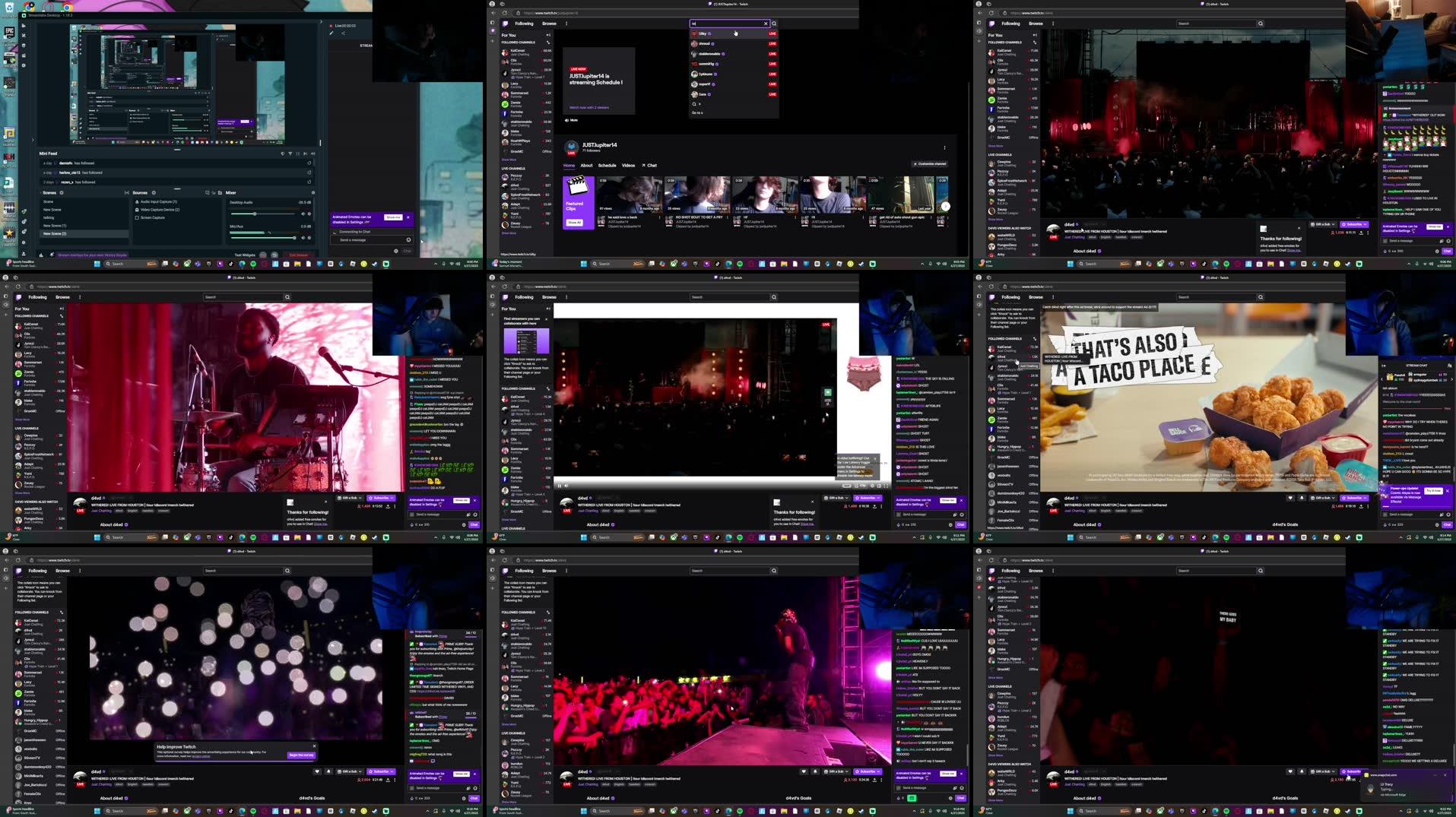1456x817 pixels.
Task: Open the Chat tab on JUSTJupiter14 channel
Action: coord(649,165)
